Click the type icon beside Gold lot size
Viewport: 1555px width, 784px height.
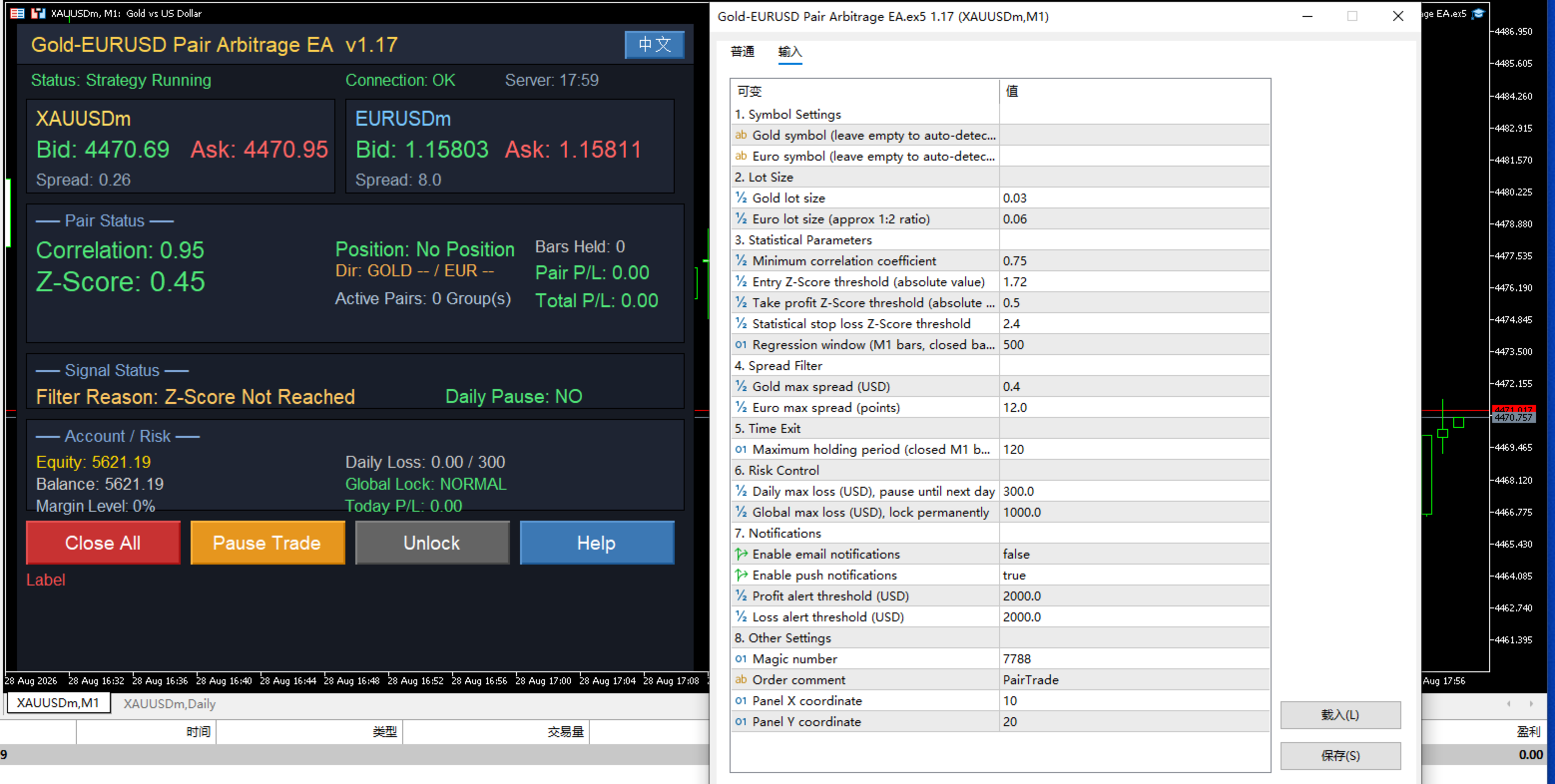tap(741, 197)
